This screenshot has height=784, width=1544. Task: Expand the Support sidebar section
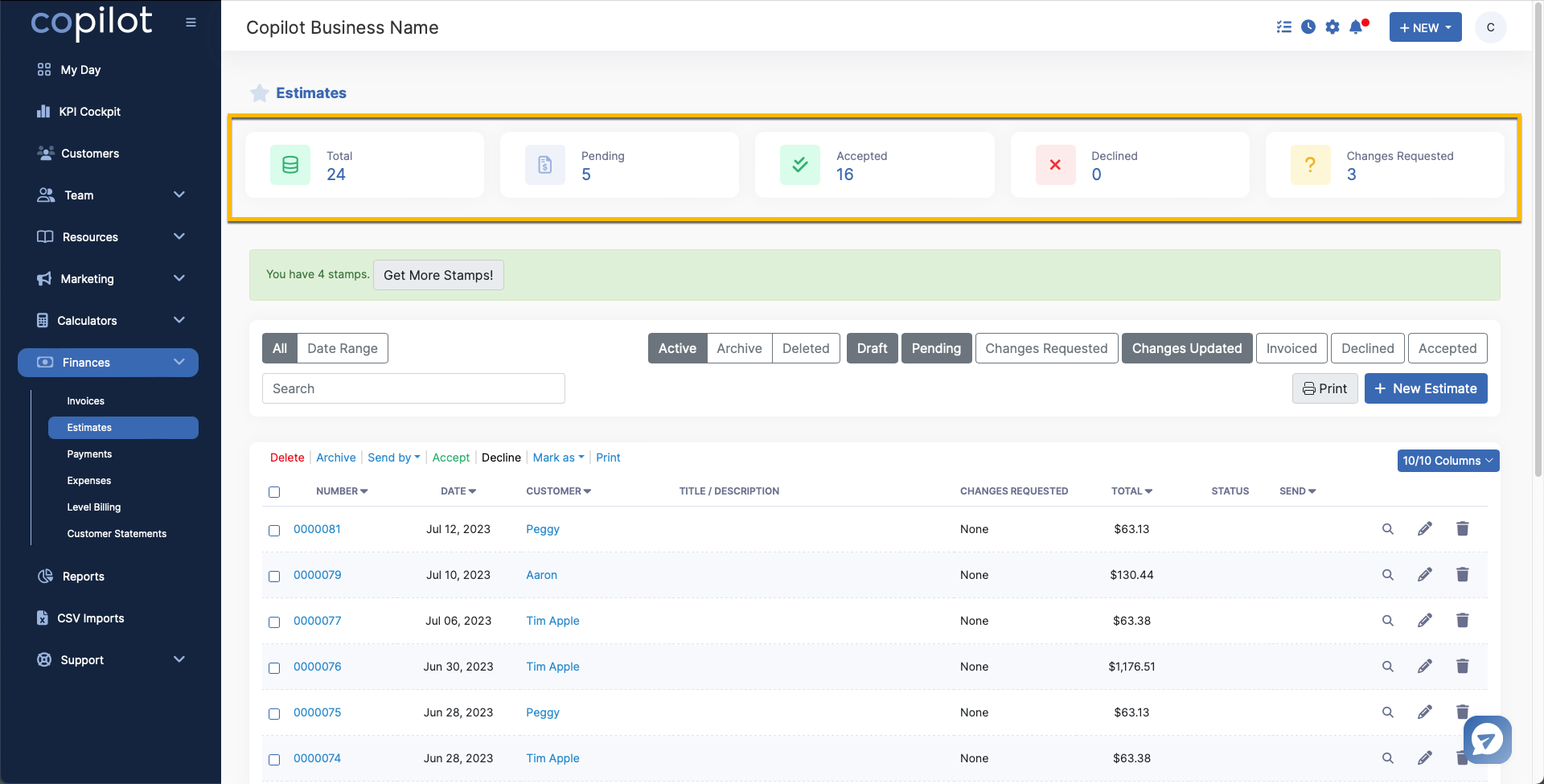click(179, 659)
